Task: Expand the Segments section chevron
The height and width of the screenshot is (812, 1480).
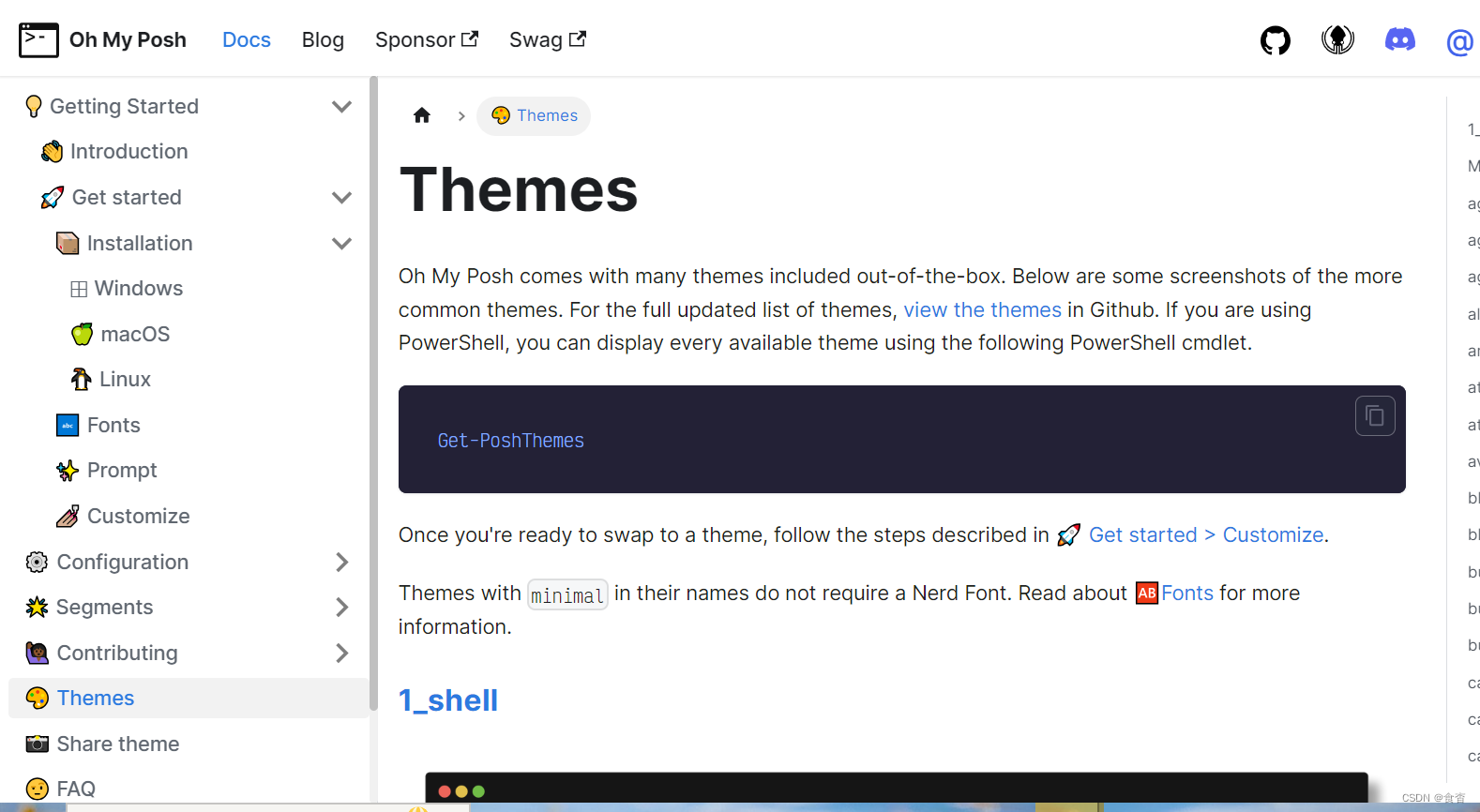Action: pos(341,607)
